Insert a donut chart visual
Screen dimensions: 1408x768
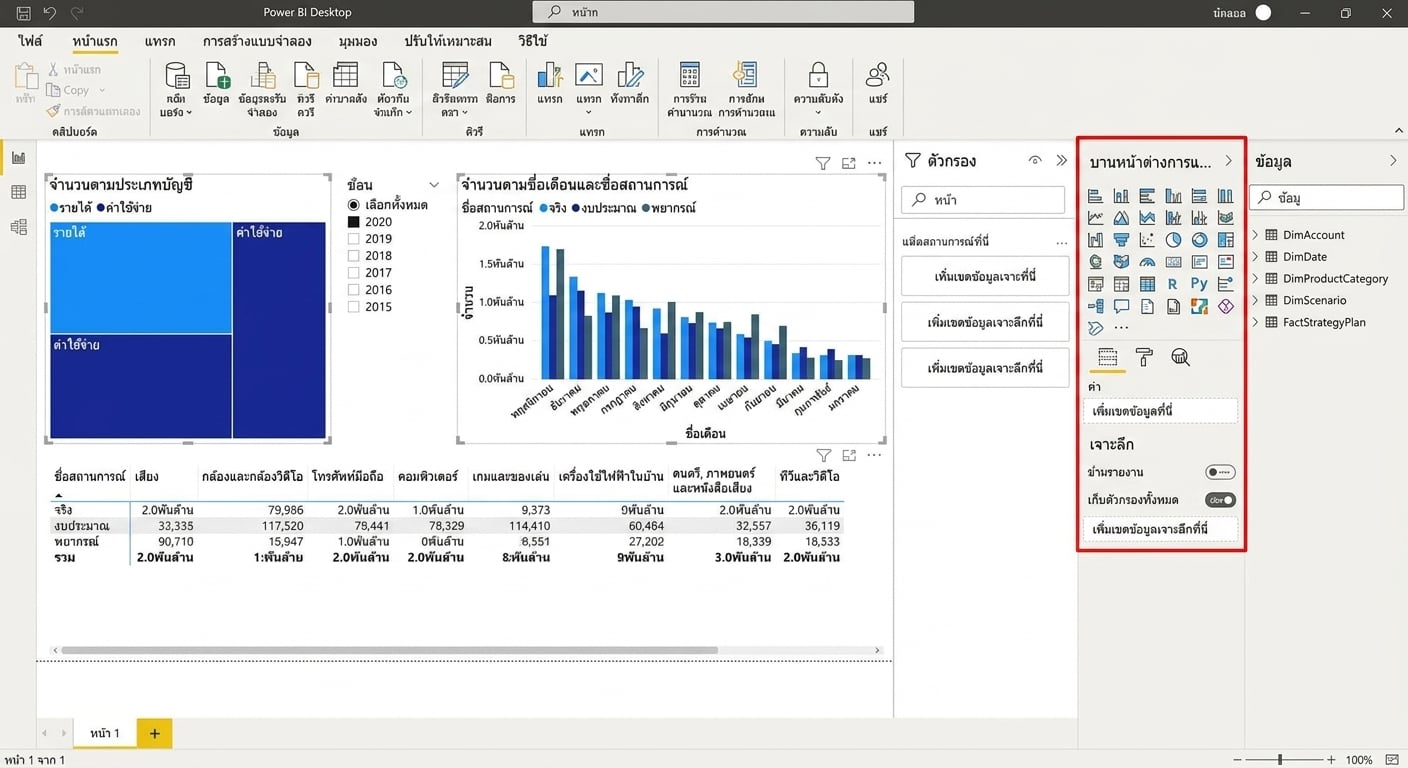(1199, 240)
